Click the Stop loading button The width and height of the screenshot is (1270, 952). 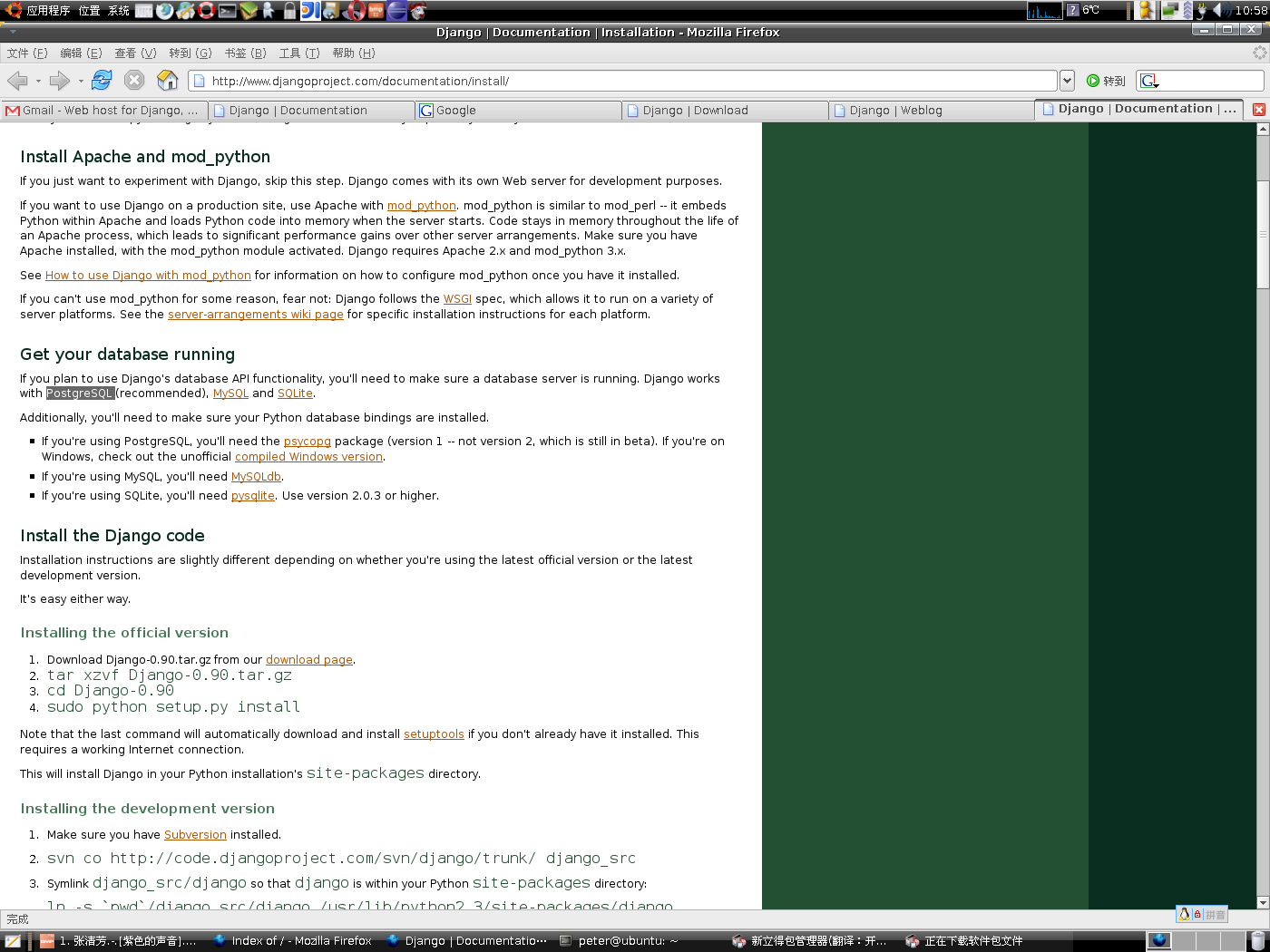tap(134, 81)
